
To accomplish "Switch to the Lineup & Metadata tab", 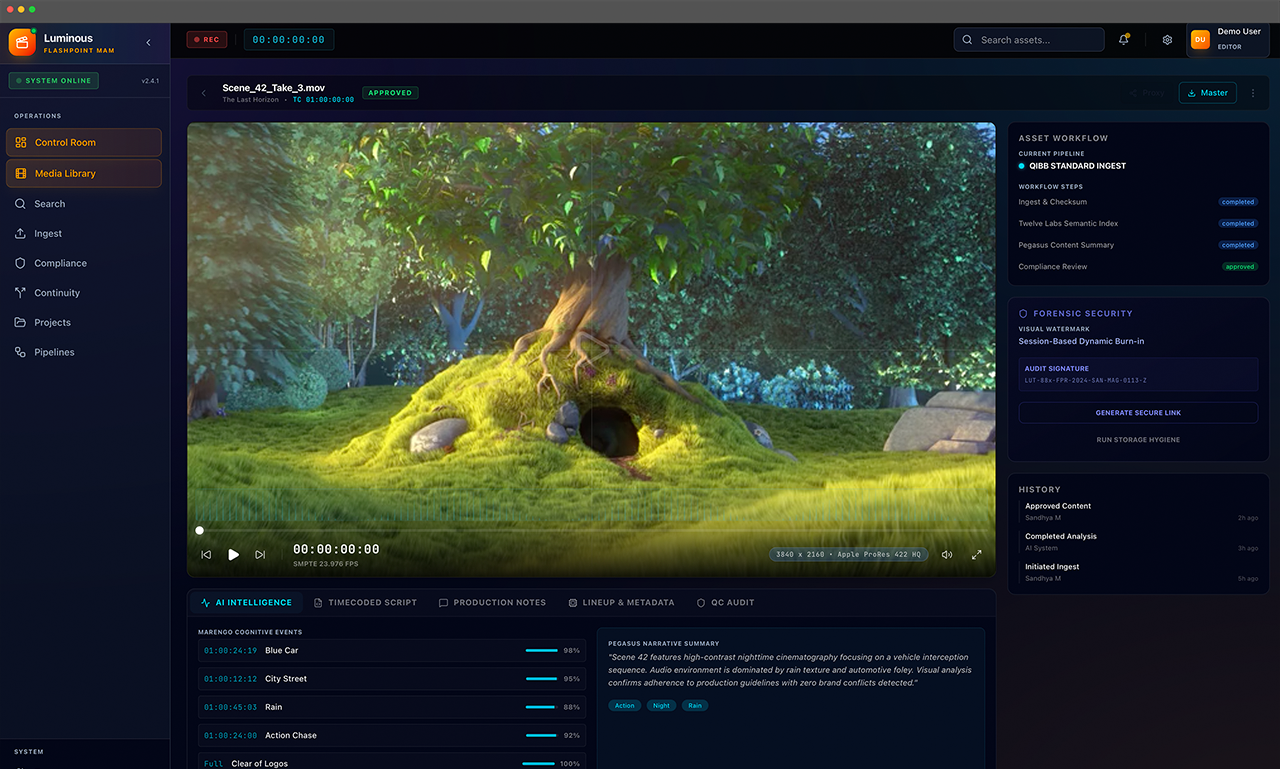I will click(x=621, y=603).
